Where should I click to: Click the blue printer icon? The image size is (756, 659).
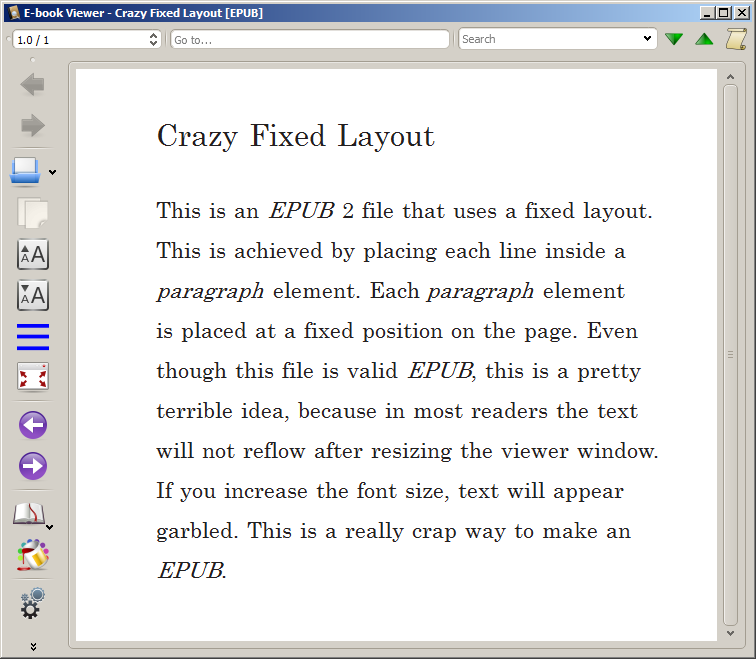[x=26, y=171]
